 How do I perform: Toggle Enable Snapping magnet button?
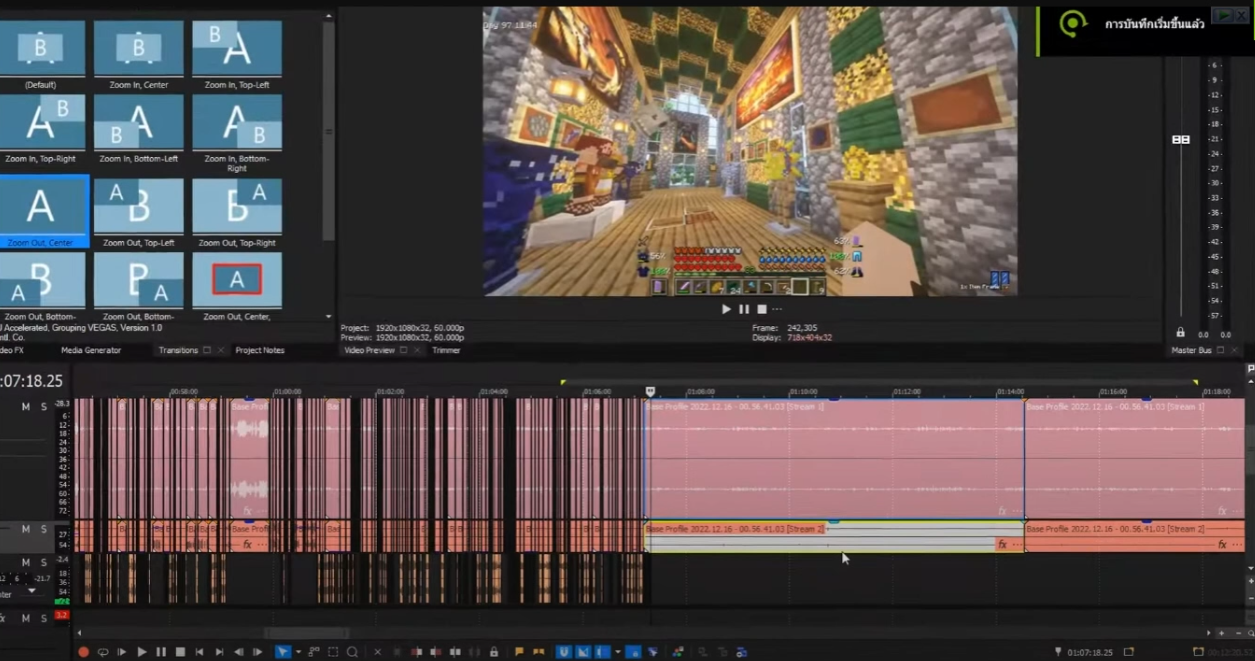564,652
